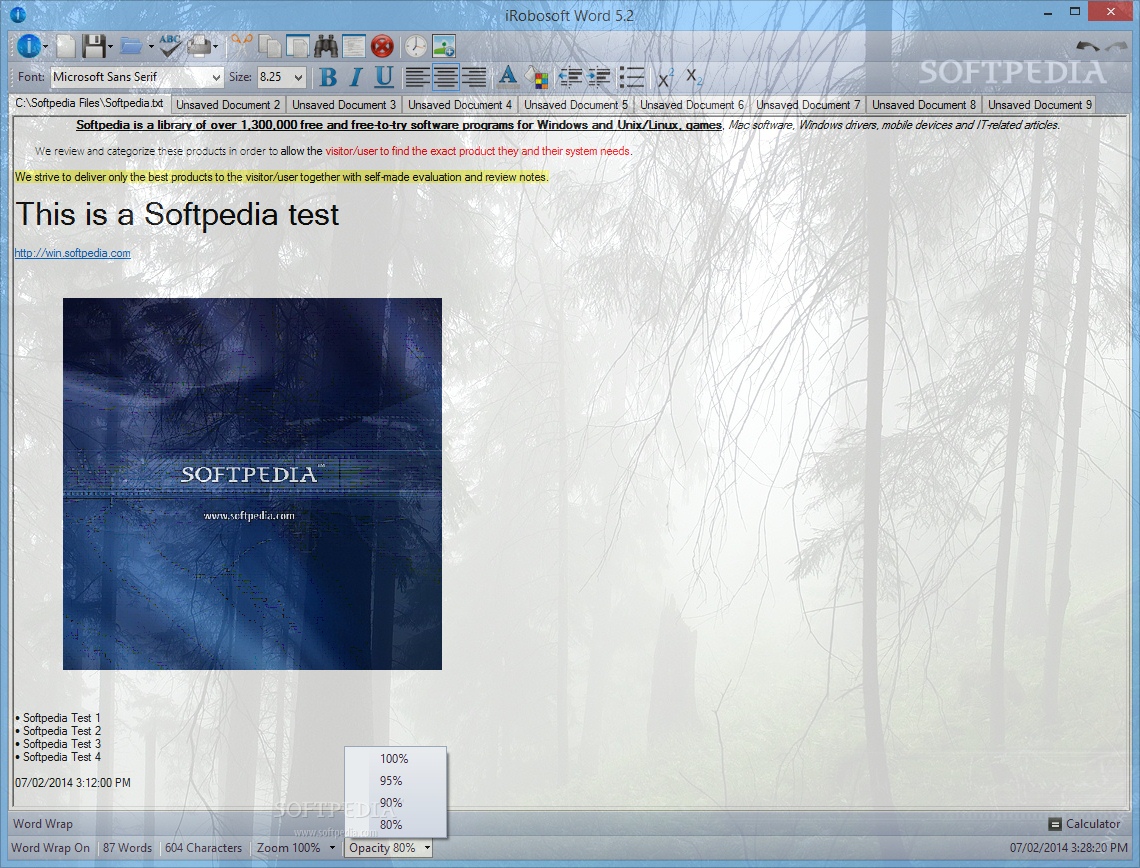Screen dimensions: 1140x868
Task: Expand the open file options arrow
Action: [x=151, y=47]
